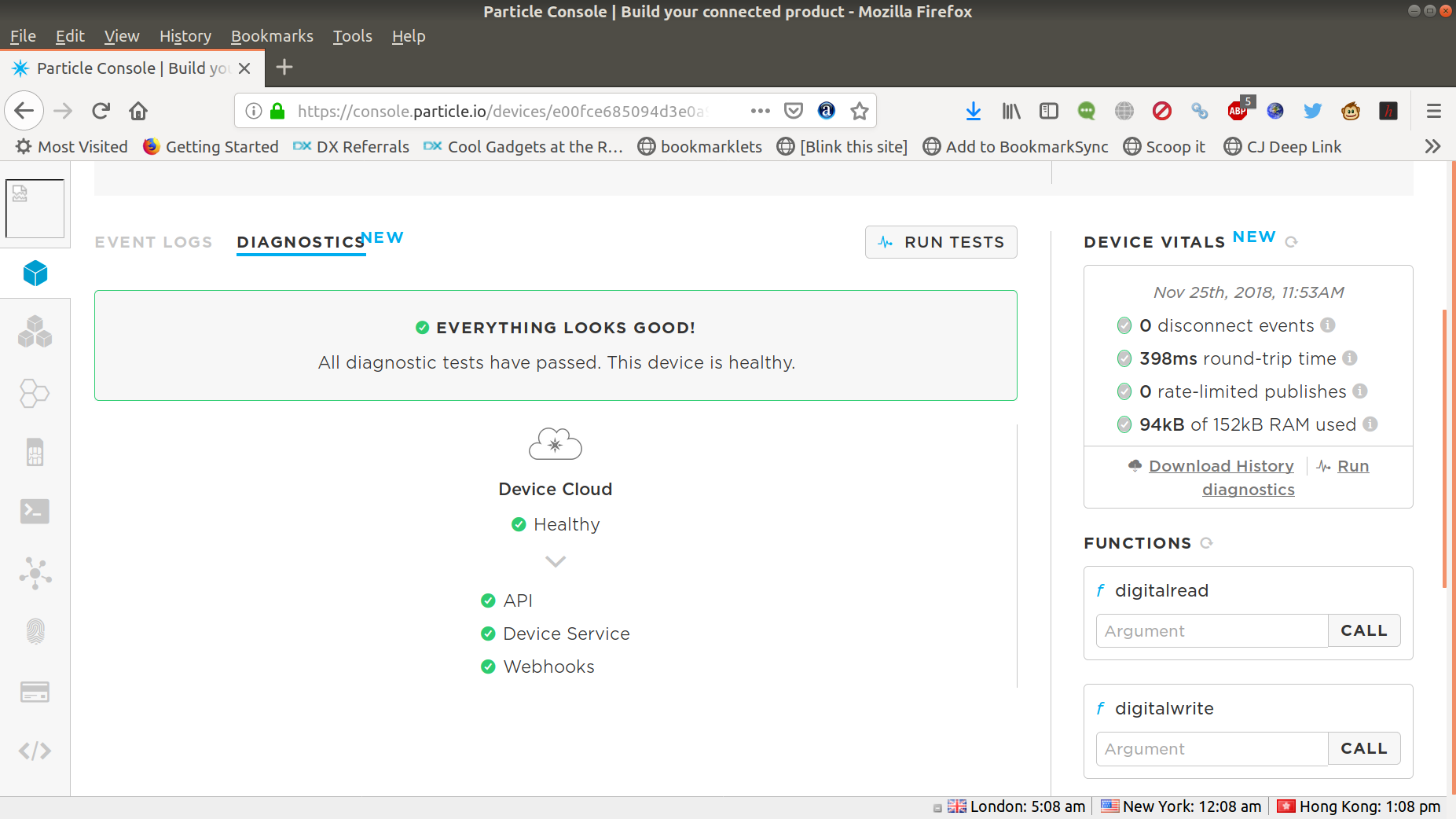1456x819 pixels.
Task: Open the SIM cards sidebar icon
Action: pyautogui.click(x=35, y=452)
